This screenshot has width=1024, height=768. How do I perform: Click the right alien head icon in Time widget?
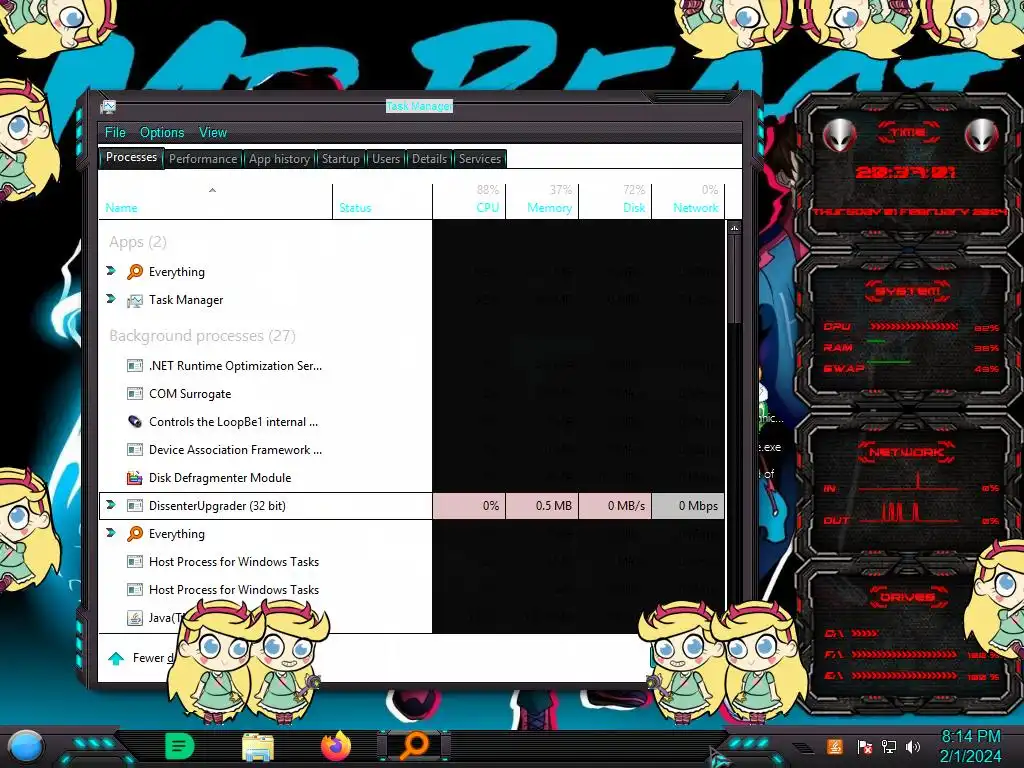pyautogui.click(x=982, y=136)
